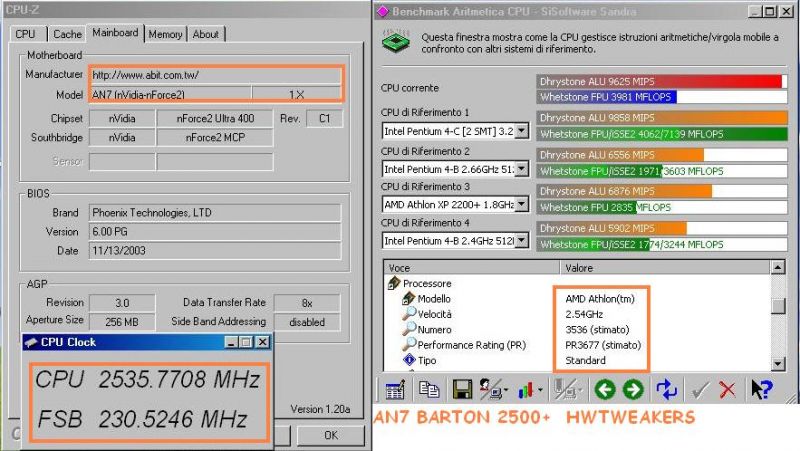This screenshot has width=800, height=451.
Task: Click magnifier icon beside Velocità
Action: point(409,314)
